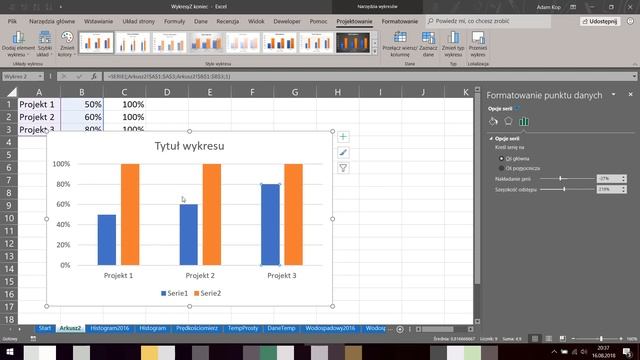Viewport: 640px width, 360px height.
Task: Click Przenieś wykres icon
Action: pos(478,38)
